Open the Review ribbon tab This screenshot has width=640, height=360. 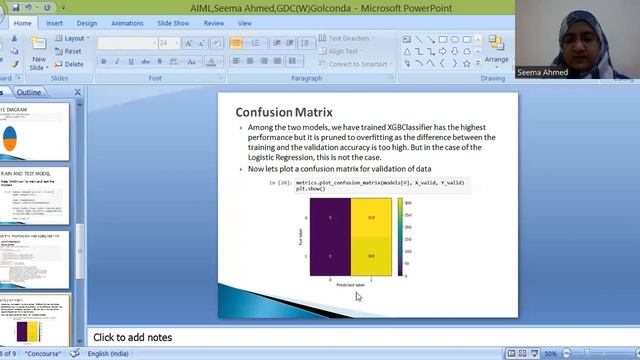214,23
